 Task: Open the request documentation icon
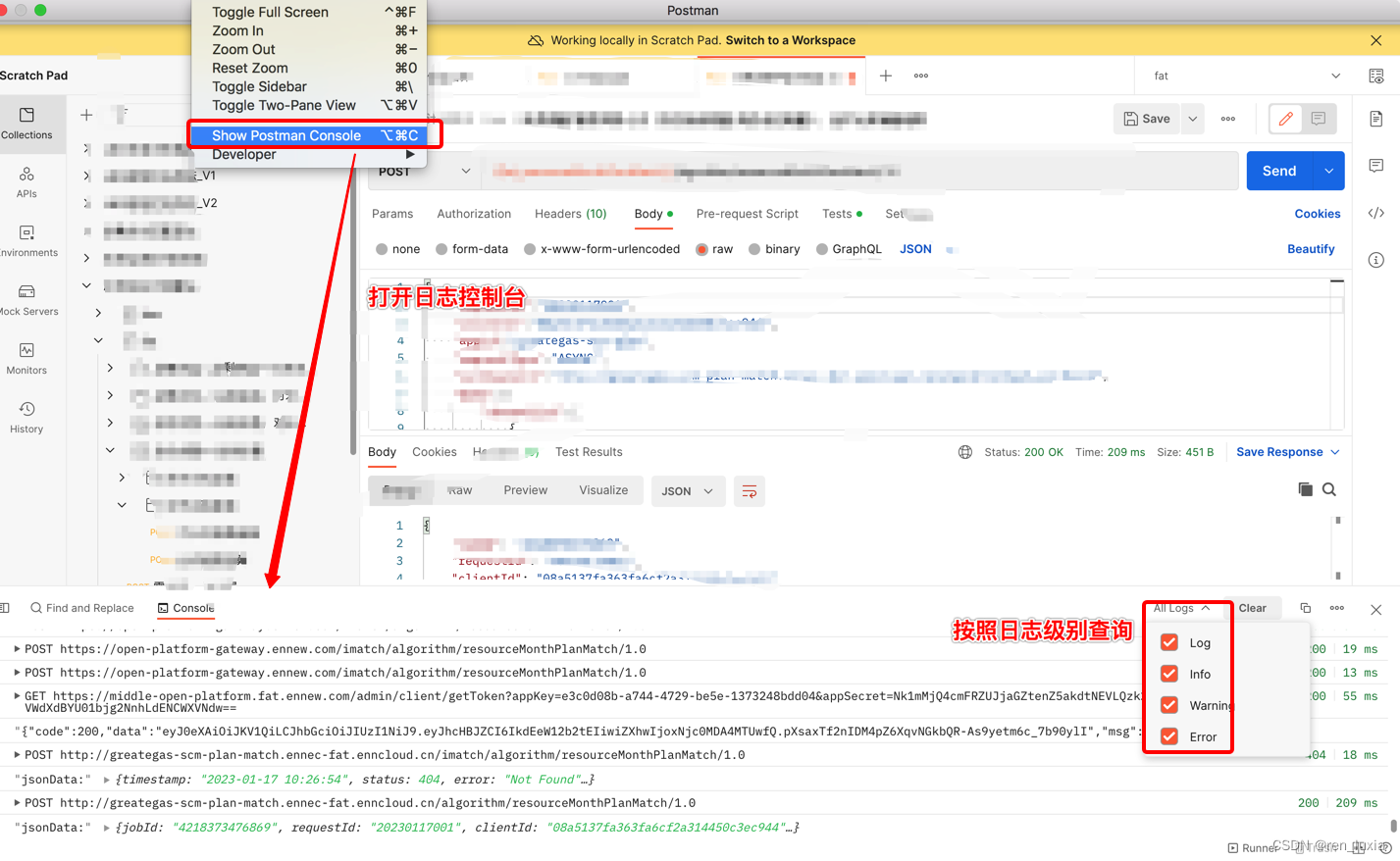[x=1376, y=119]
